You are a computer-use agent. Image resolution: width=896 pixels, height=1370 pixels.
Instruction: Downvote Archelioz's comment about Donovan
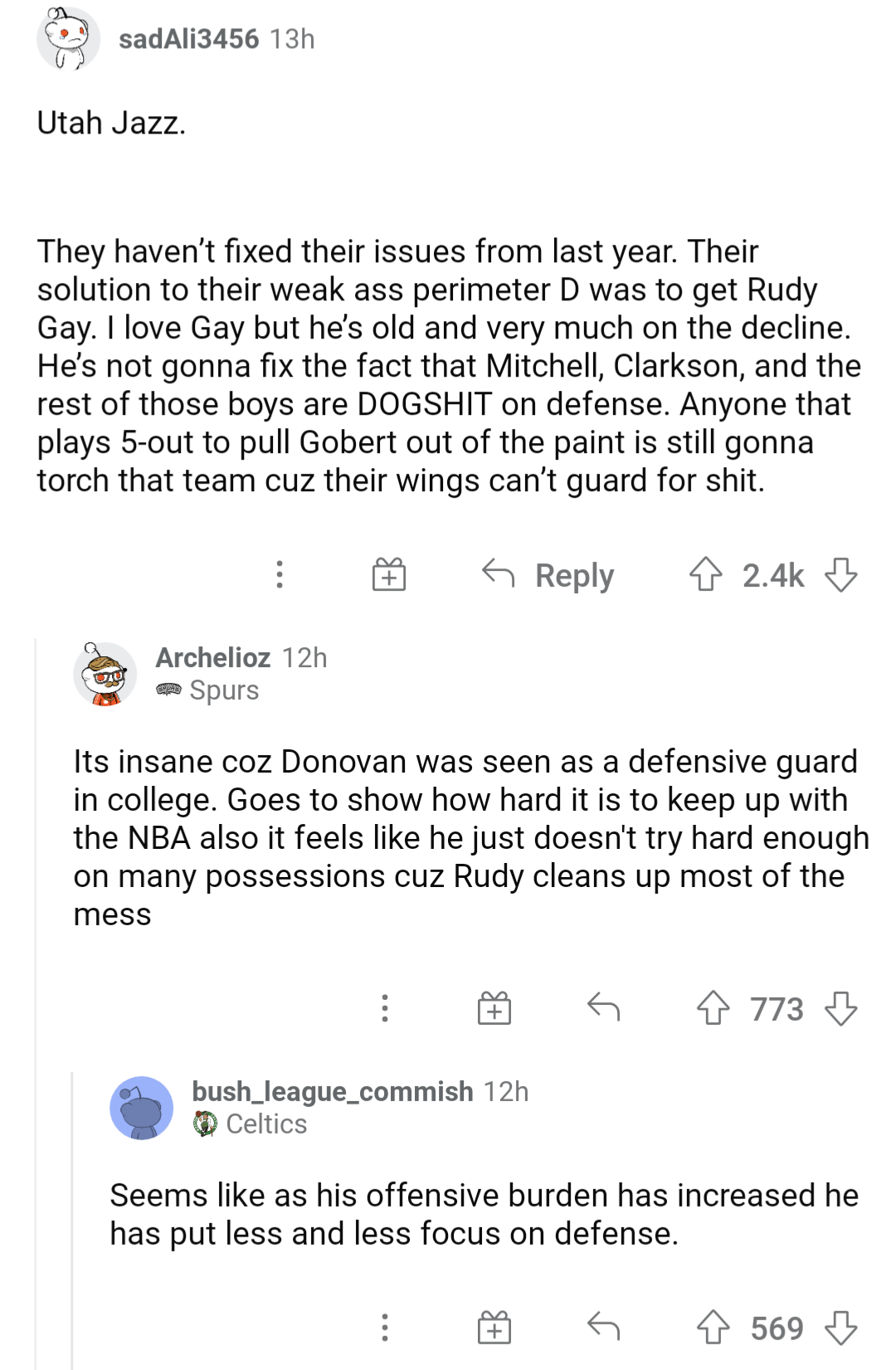click(x=840, y=1009)
